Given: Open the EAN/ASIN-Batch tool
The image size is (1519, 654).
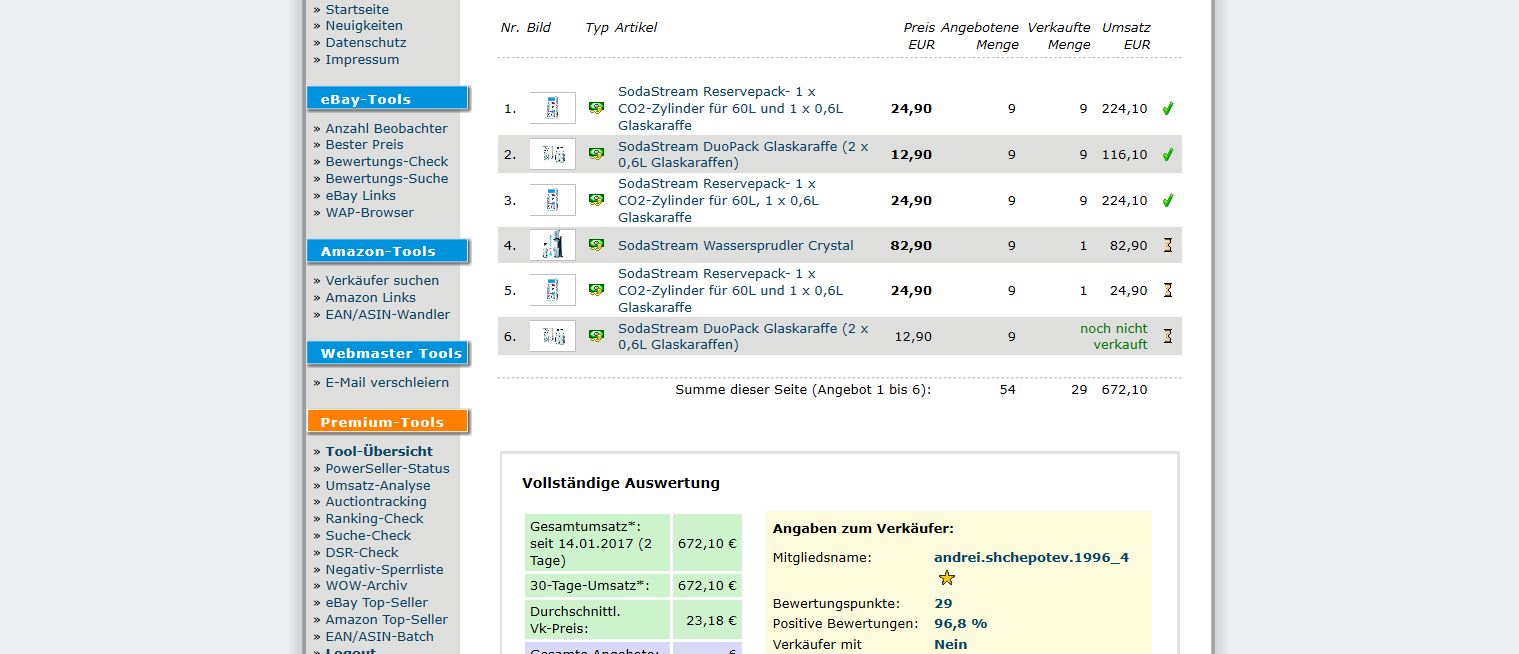Looking at the screenshot, I should tap(380, 636).
